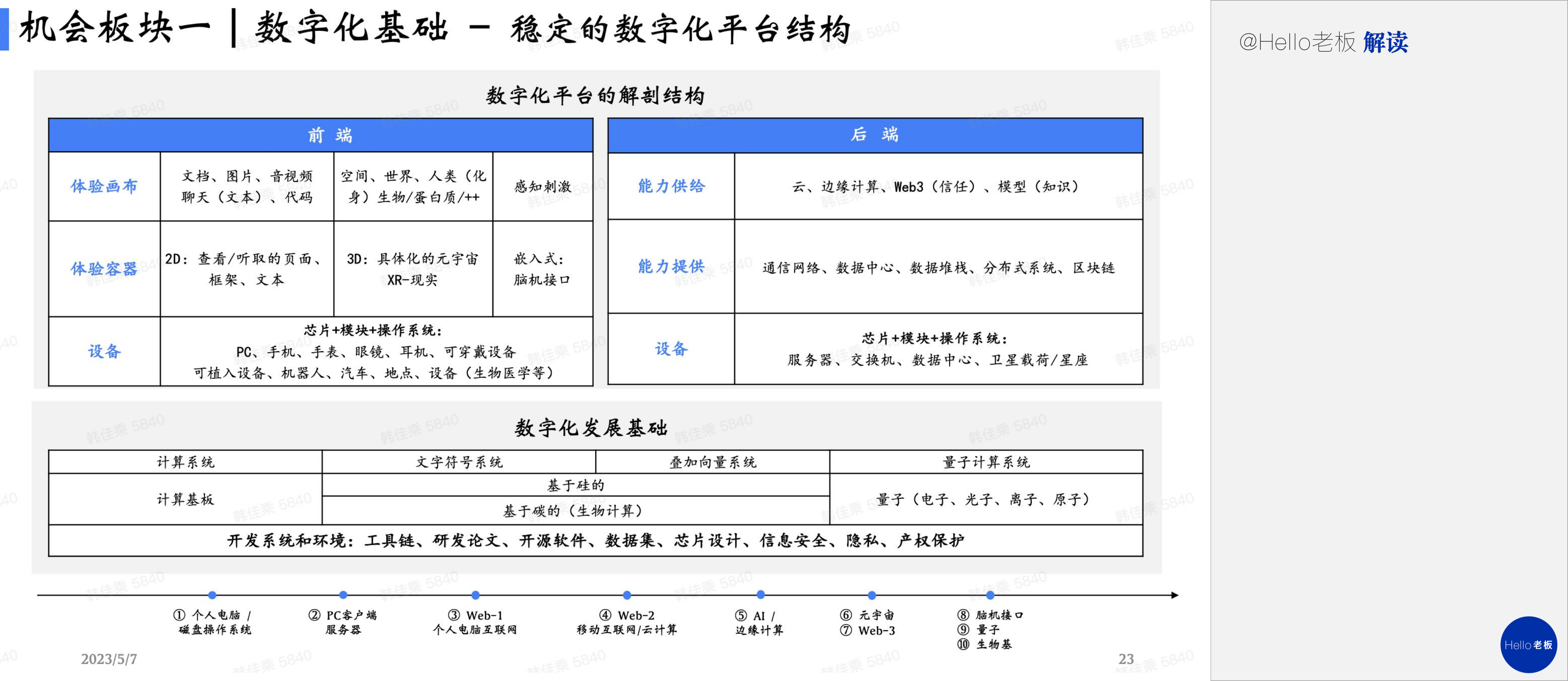Select the 前端 table header
Viewport: 1568px width, 681px height.
(321, 135)
